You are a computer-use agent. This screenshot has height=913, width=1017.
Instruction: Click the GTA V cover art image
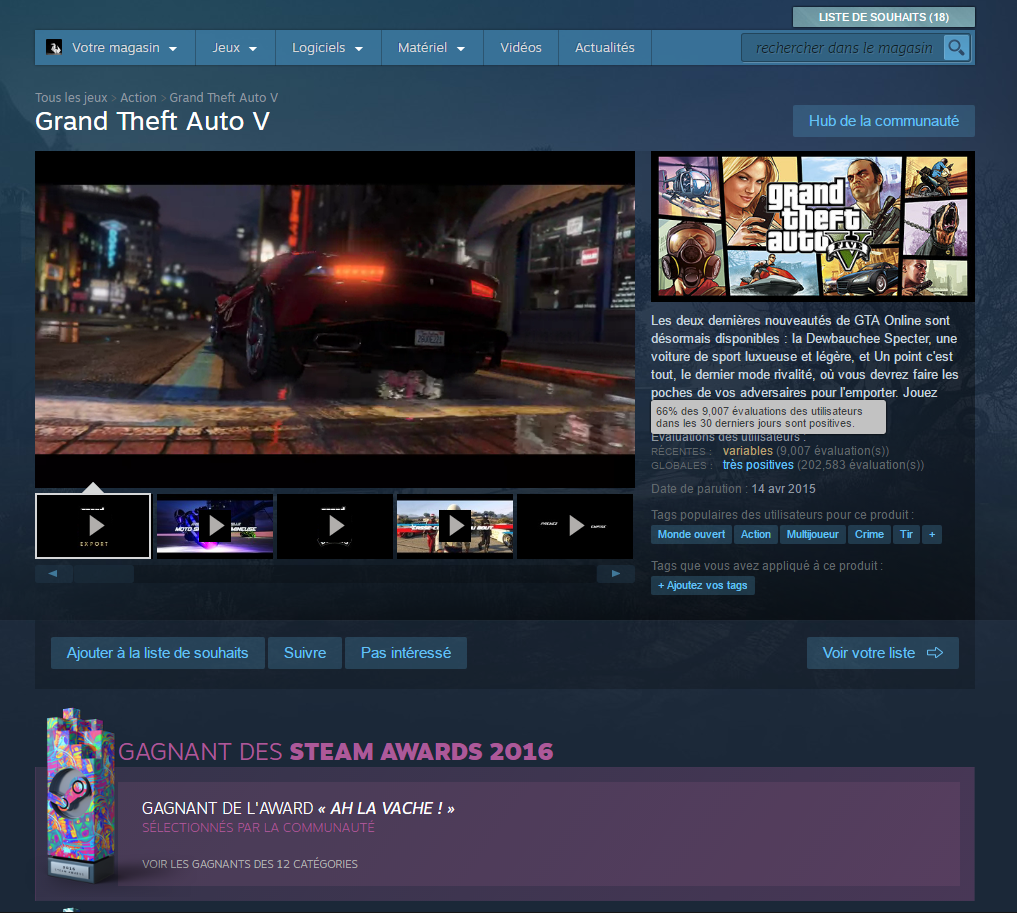point(813,226)
